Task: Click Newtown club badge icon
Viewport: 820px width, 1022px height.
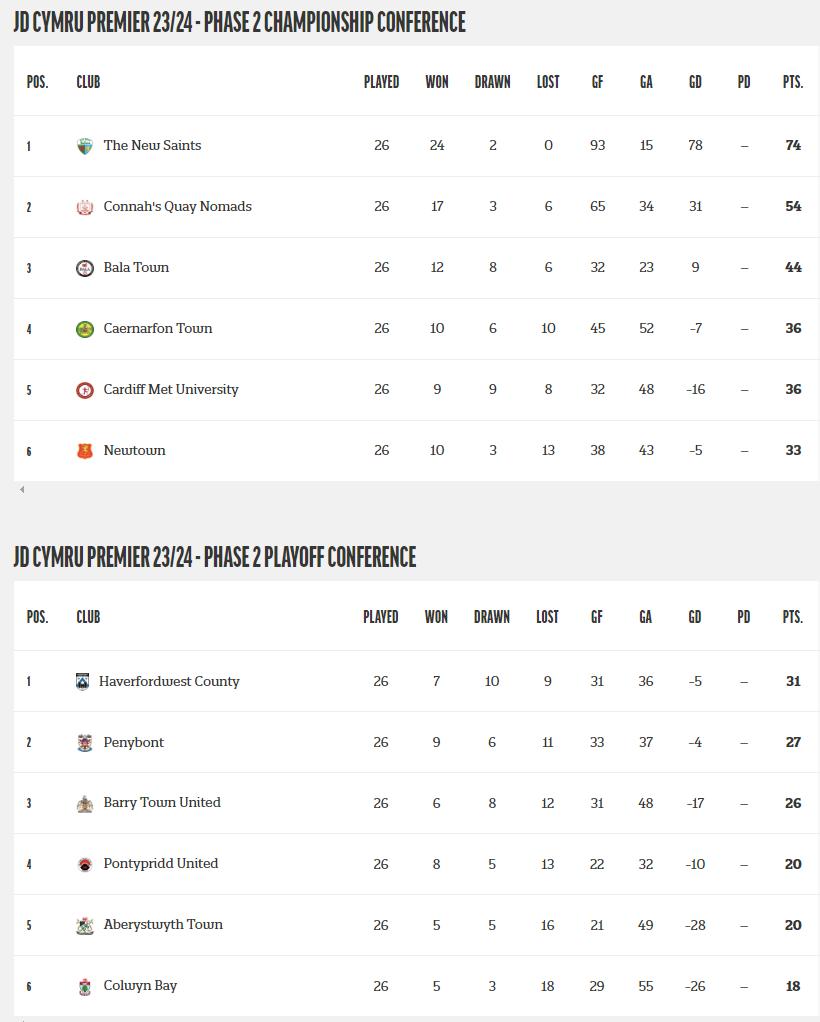Action: [x=85, y=451]
